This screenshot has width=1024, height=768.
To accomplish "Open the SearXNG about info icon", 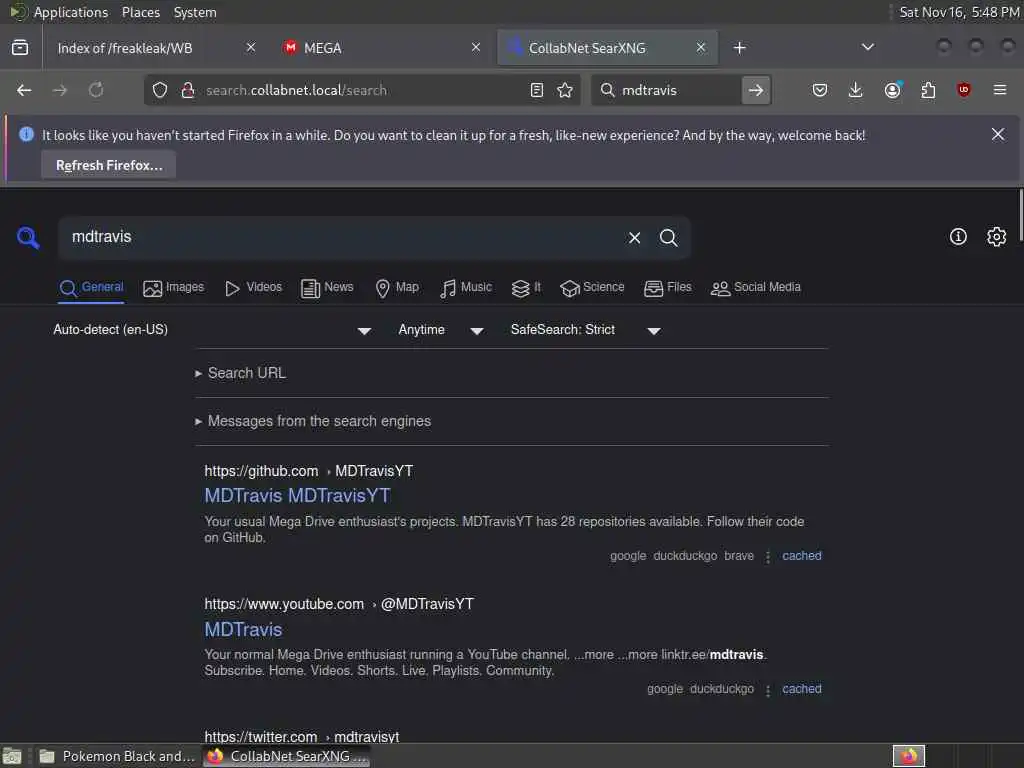I will (x=958, y=236).
